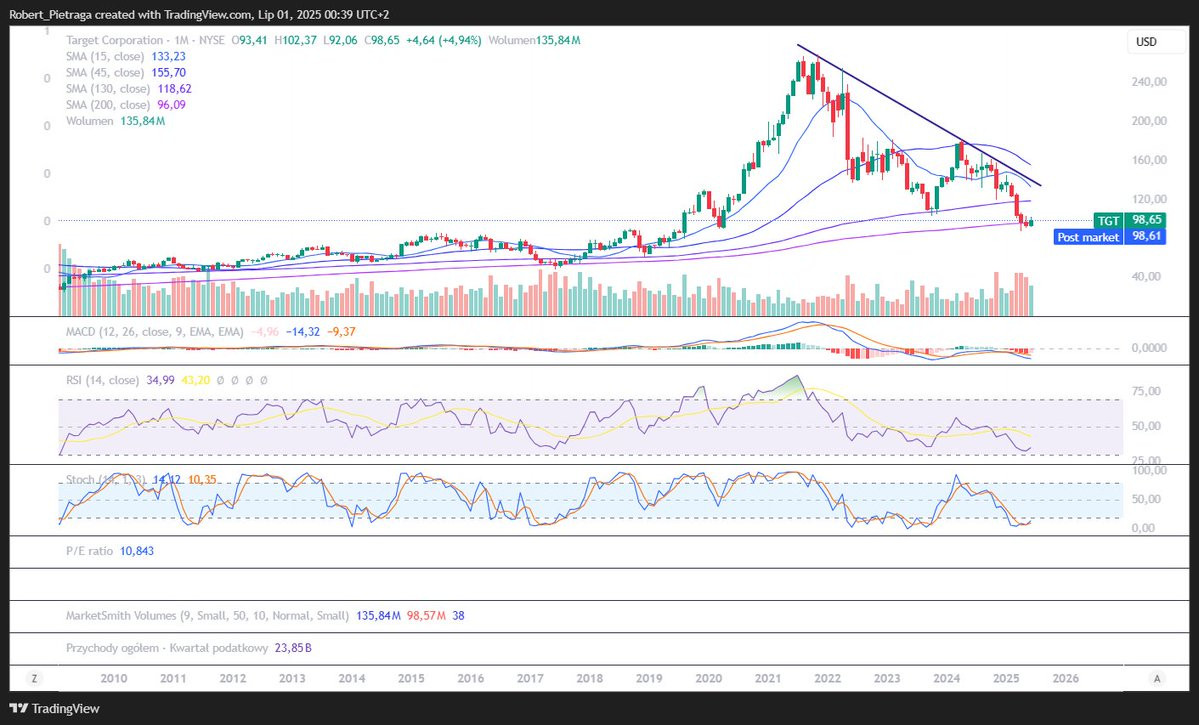Image resolution: width=1199 pixels, height=725 pixels.
Task: Click the 23,85B revenue value
Action: click(293, 648)
